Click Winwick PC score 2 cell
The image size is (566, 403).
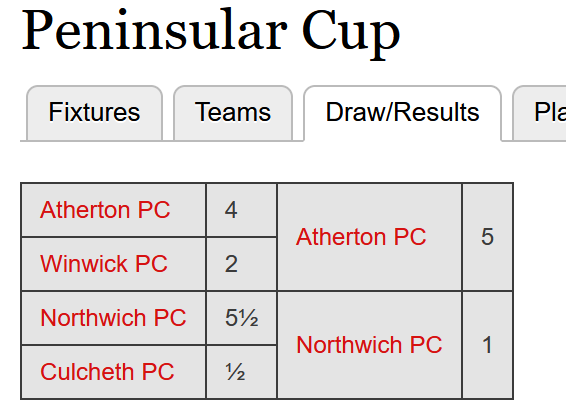(241, 264)
